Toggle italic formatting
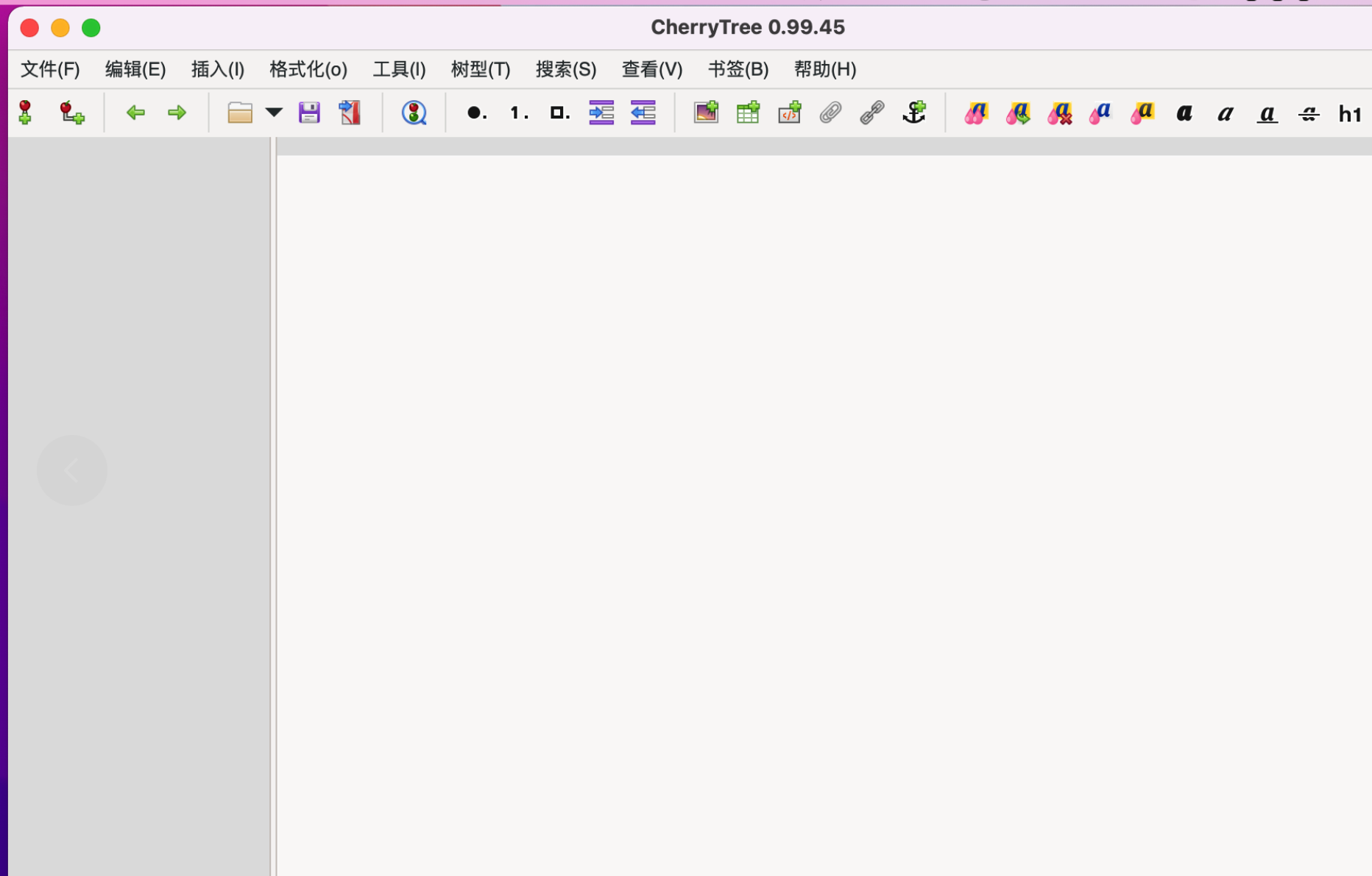This screenshot has height=876, width=1372. (x=1225, y=113)
